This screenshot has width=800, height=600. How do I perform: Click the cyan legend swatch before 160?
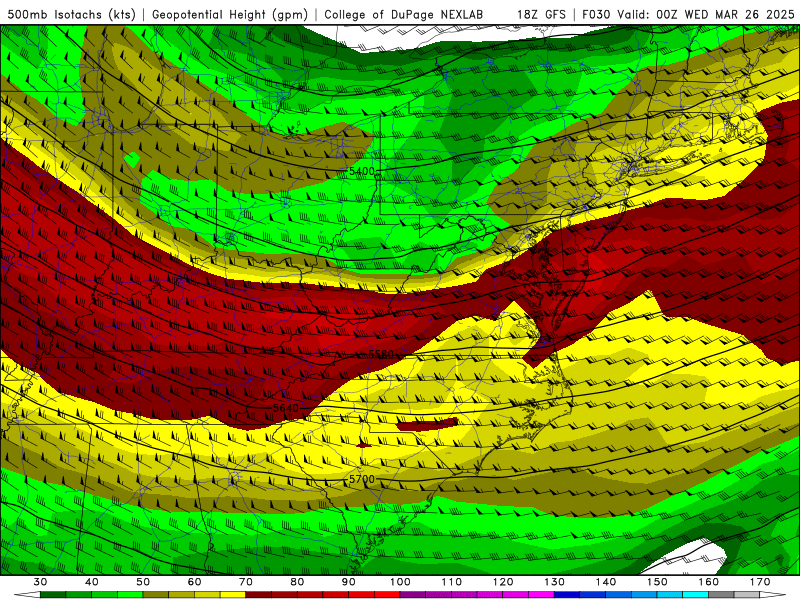[x=695, y=595]
